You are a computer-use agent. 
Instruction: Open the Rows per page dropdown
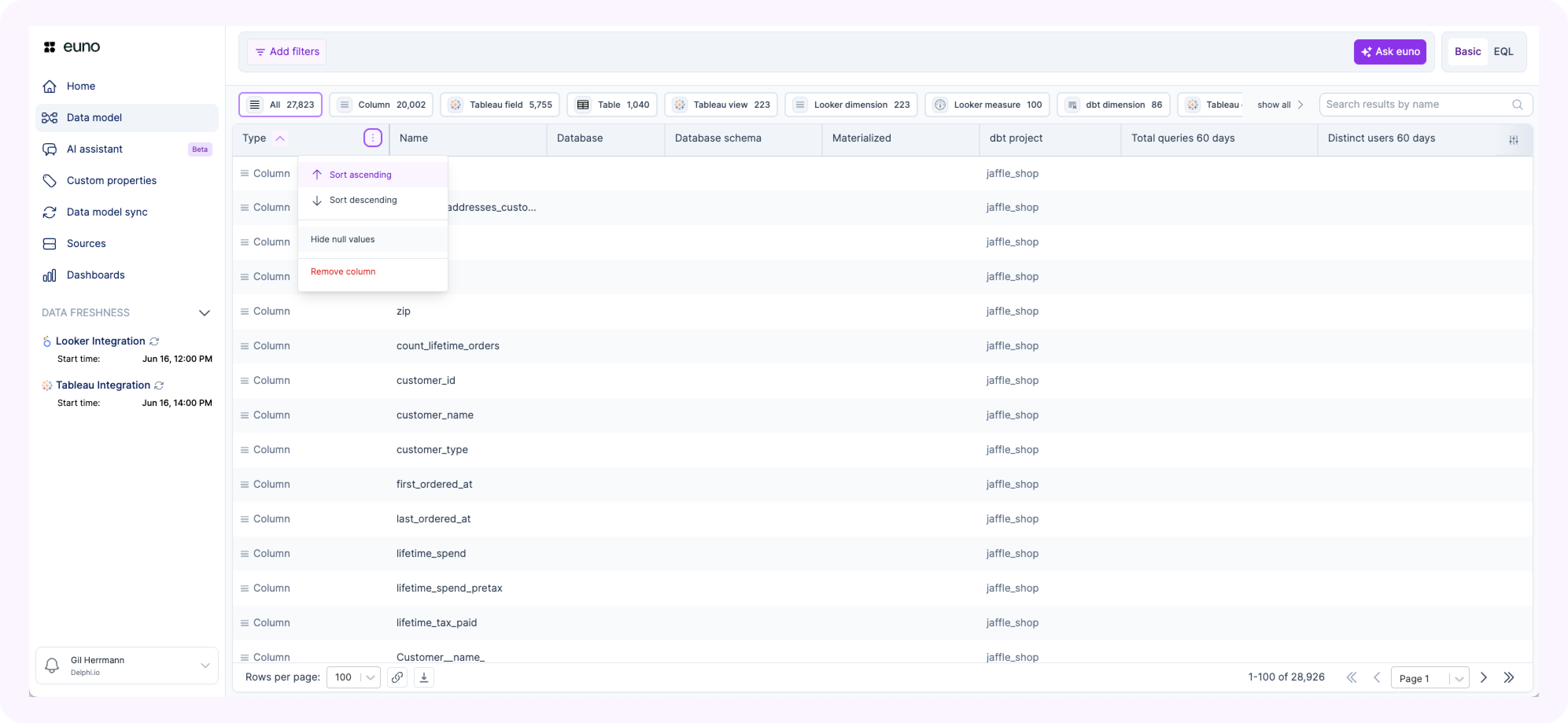(x=353, y=677)
